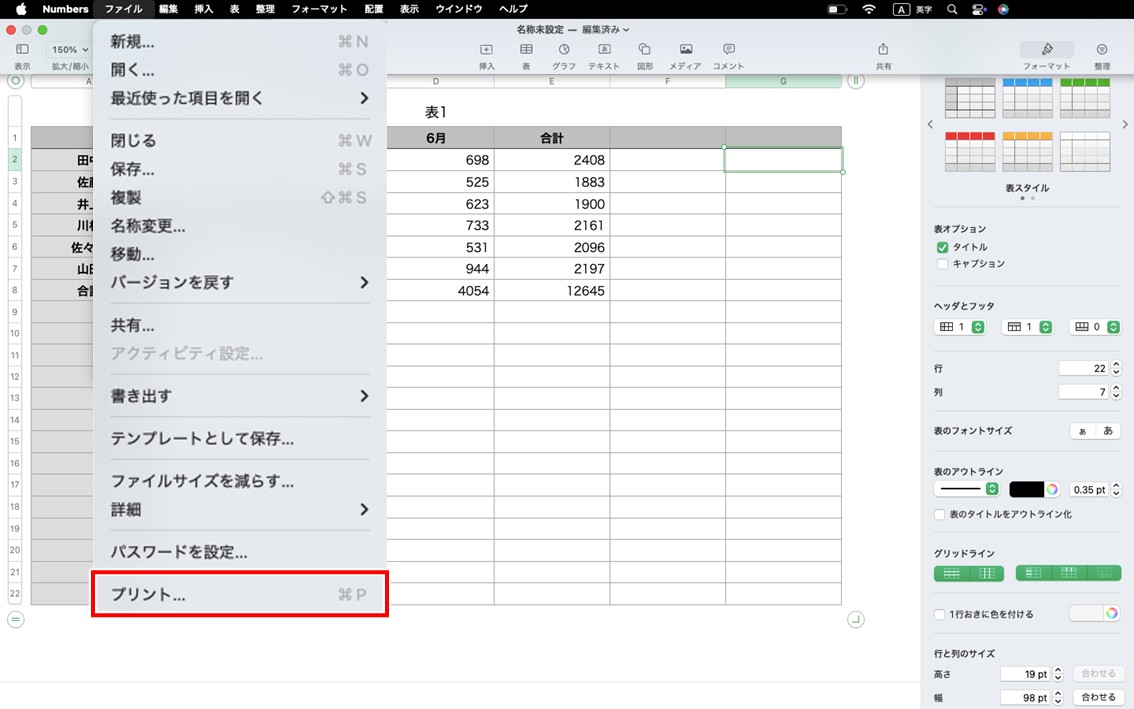Open the 150% zoom dropdown
Image resolution: width=1134 pixels, height=709 pixels.
pyautogui.click(x=68, y=48)
